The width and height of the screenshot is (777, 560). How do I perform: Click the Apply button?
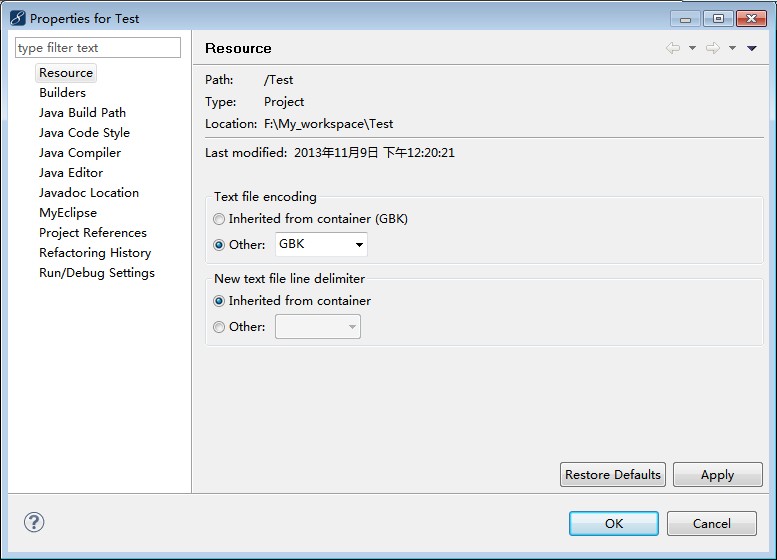click(x=717, y=475)
